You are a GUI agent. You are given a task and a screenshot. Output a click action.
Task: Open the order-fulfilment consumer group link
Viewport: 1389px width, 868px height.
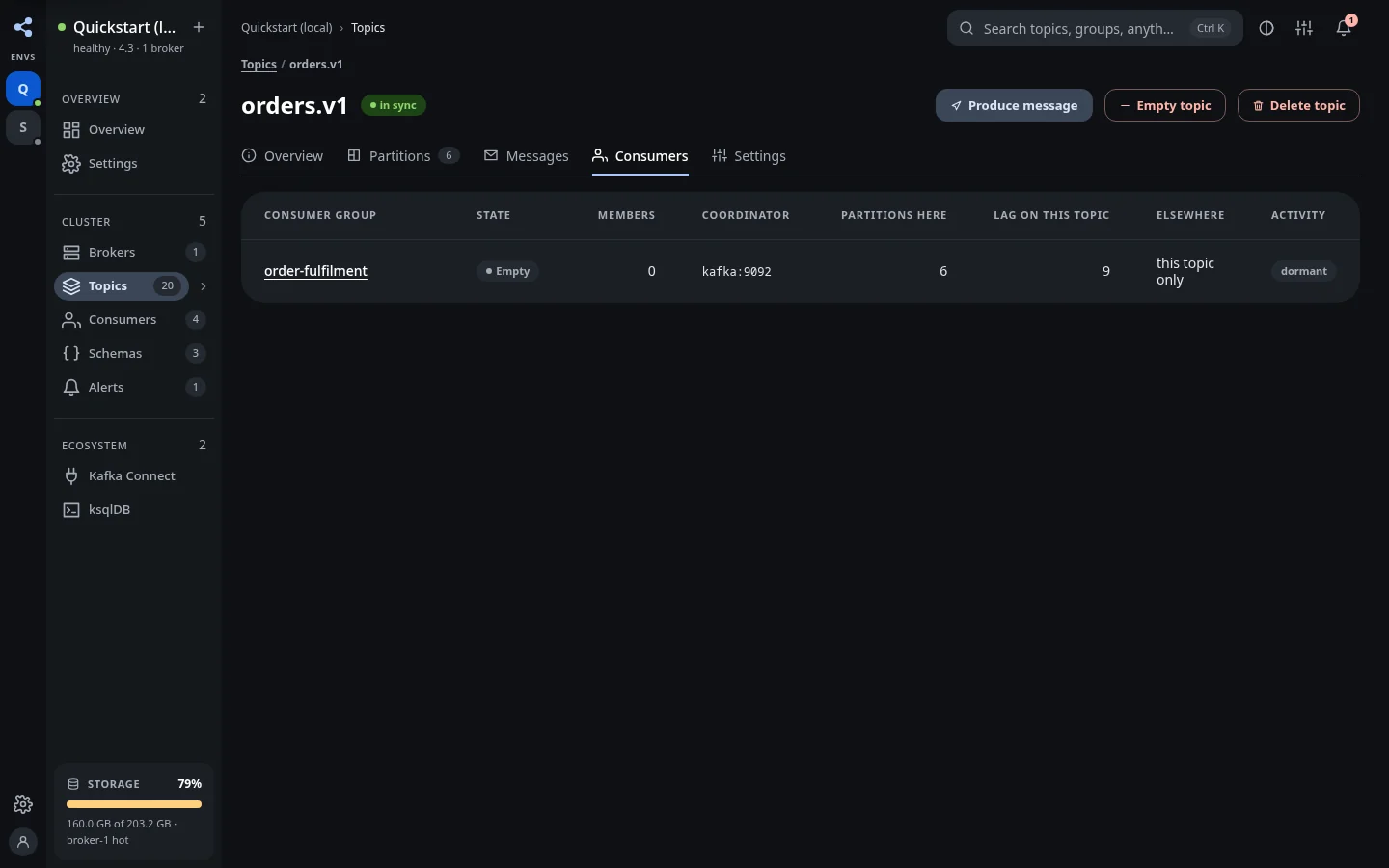(315, 271)
